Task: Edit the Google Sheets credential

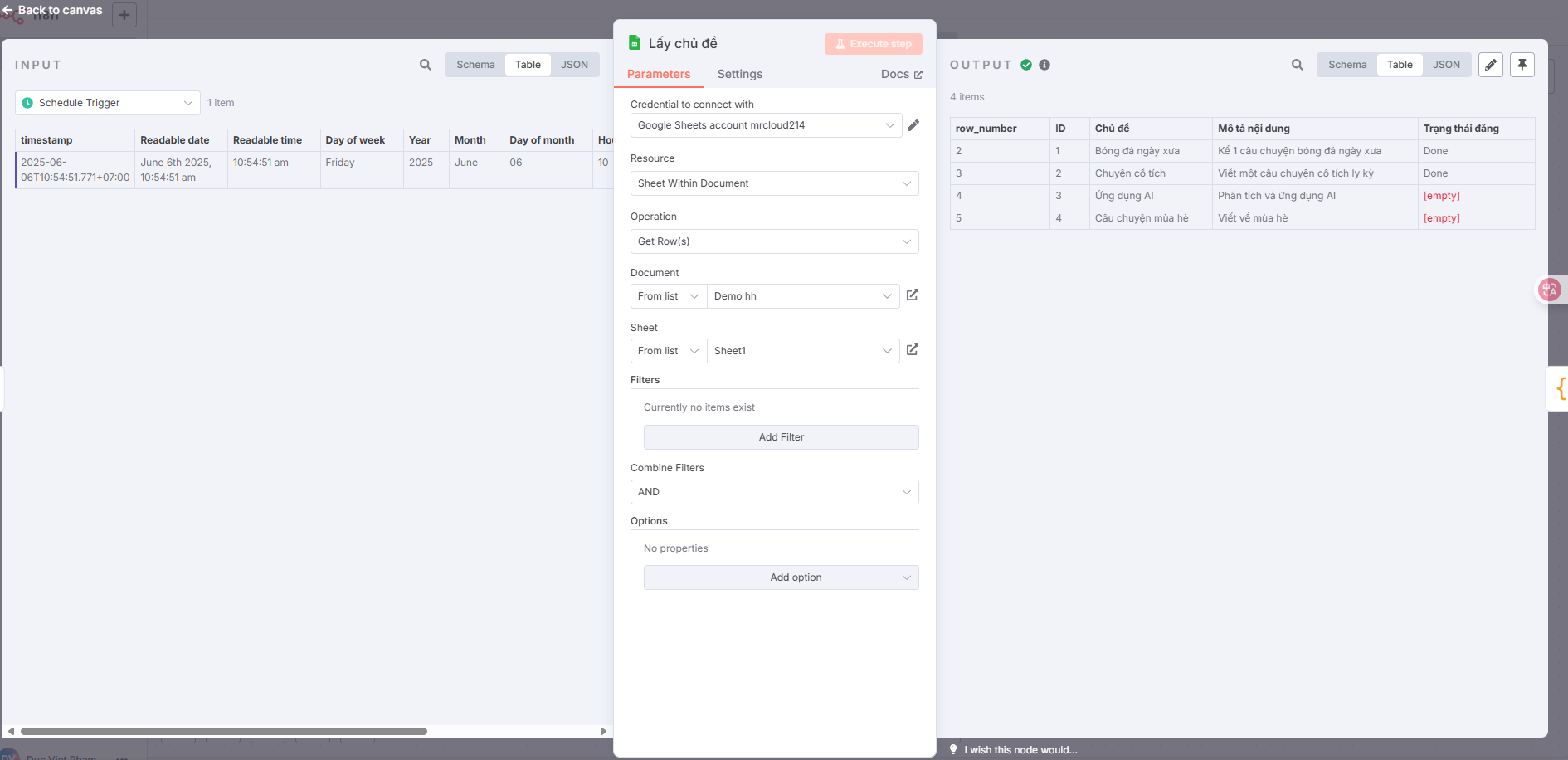Action: (x=913, y=125)
